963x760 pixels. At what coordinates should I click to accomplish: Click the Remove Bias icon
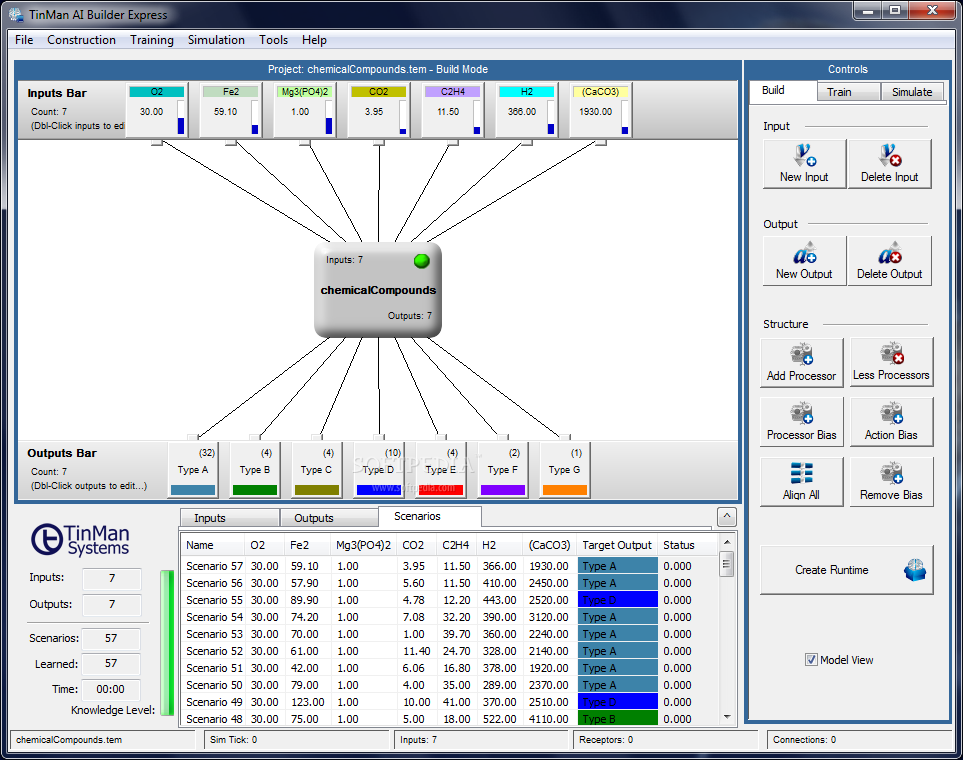pos(892,474)
